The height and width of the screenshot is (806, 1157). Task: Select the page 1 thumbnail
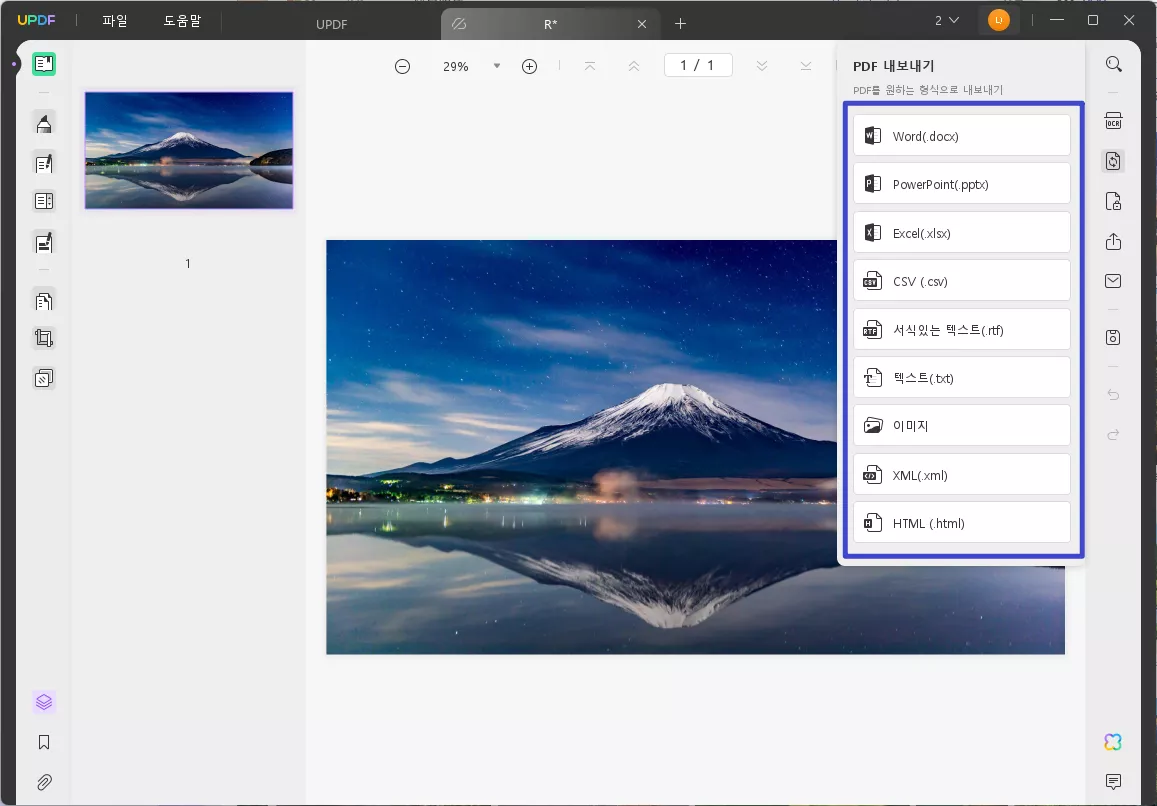189,151
